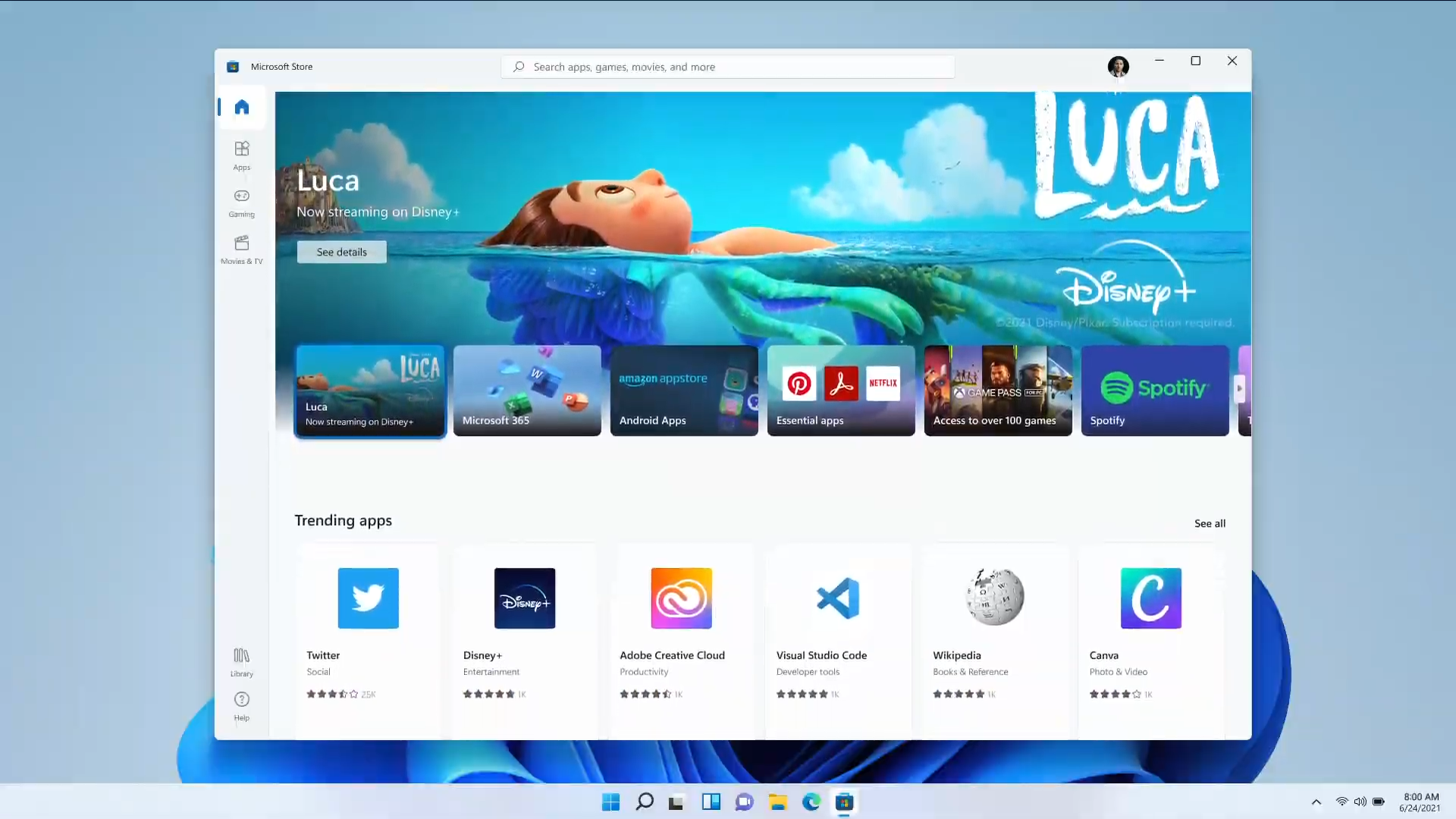
Task: Click the Twitter app icon
Action: tap(368, 598)
